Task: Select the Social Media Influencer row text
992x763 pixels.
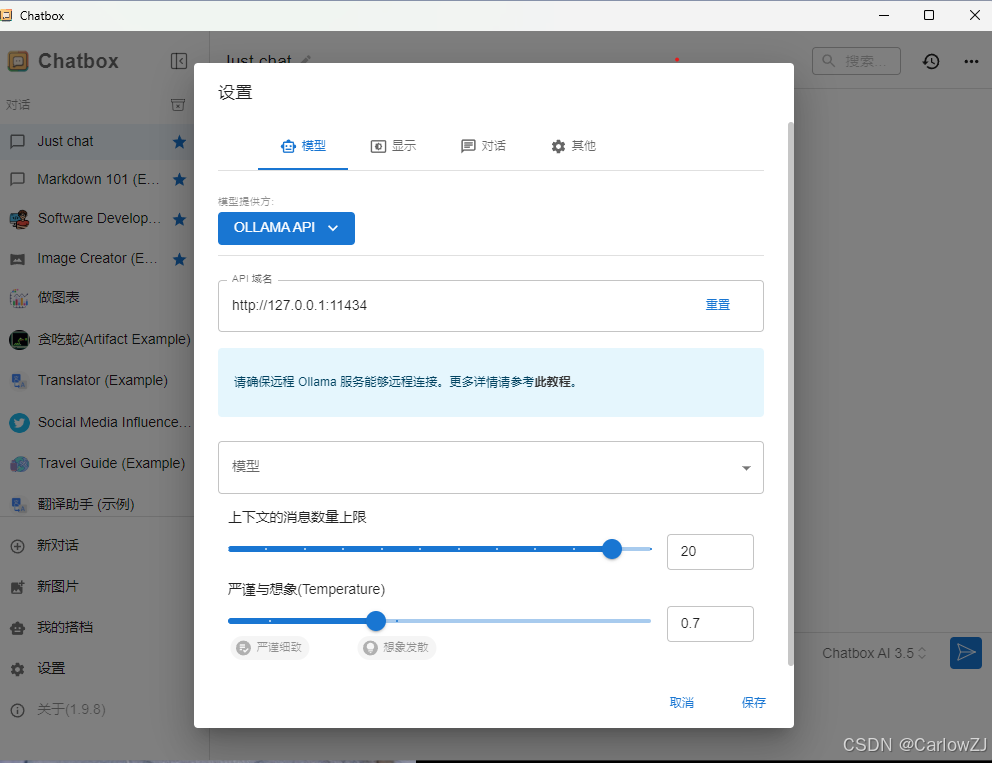Action: [x=115, y=423]
